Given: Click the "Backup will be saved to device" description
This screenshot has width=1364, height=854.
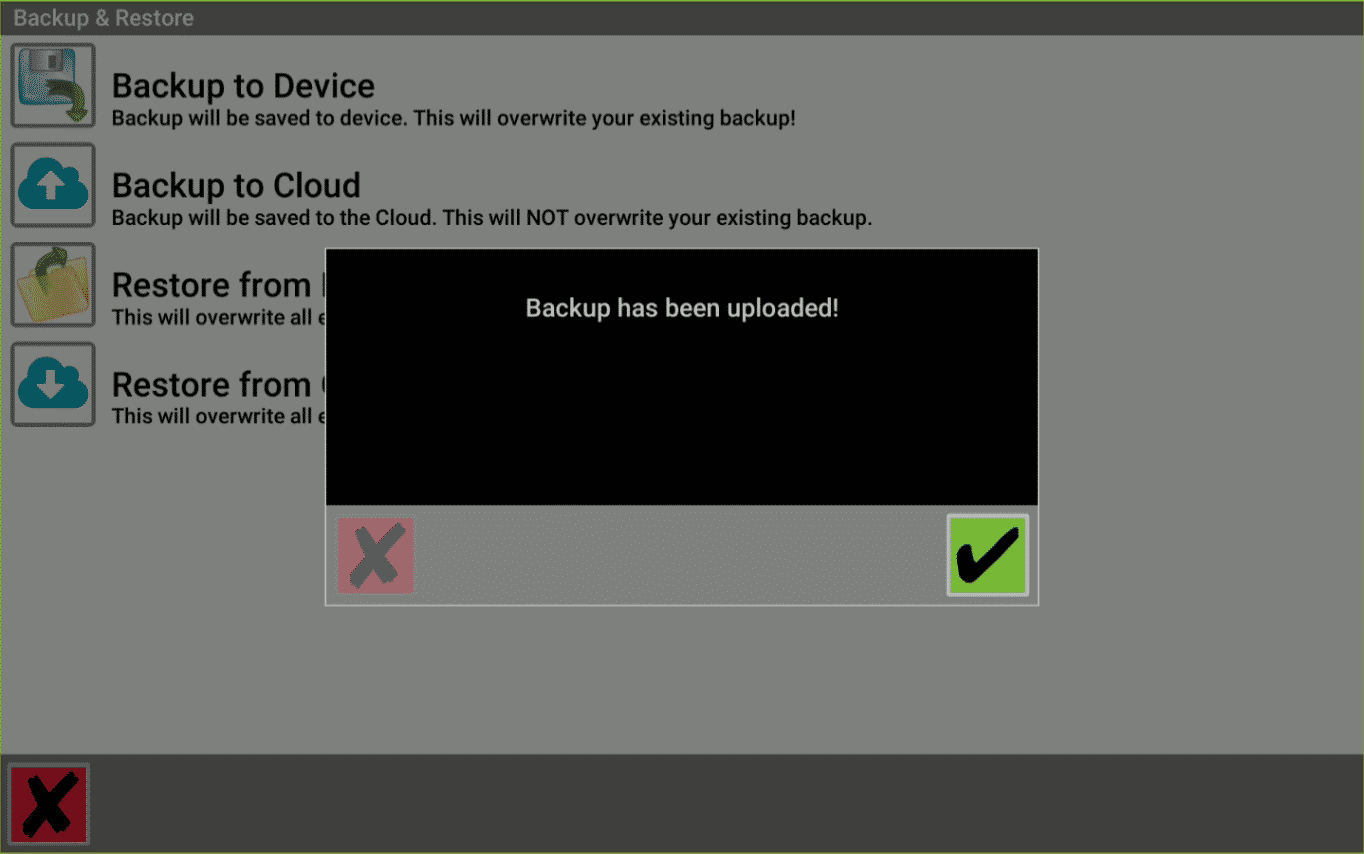Looking at the screenshot, I should click(453, 118).
